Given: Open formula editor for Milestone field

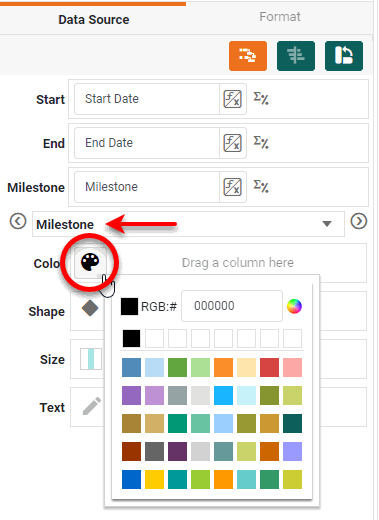Looking at the screenshot, I should pyautogui.click(x=232, y=187).
